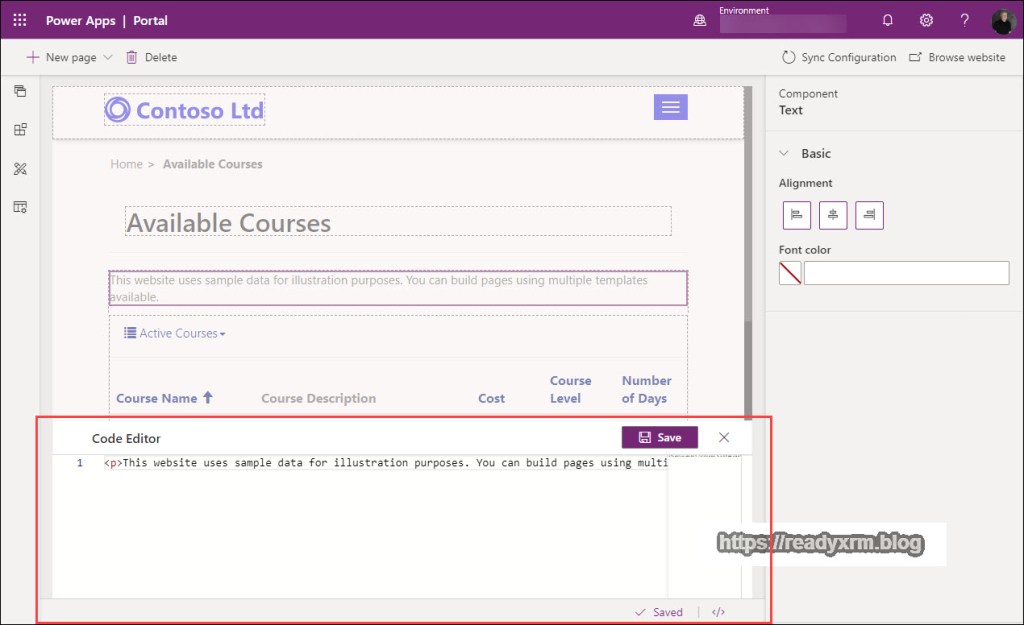This screenshot has height=625, width=1024.
Task: Open Pages and navigation sidebar icon
Action: coord(20,92)
